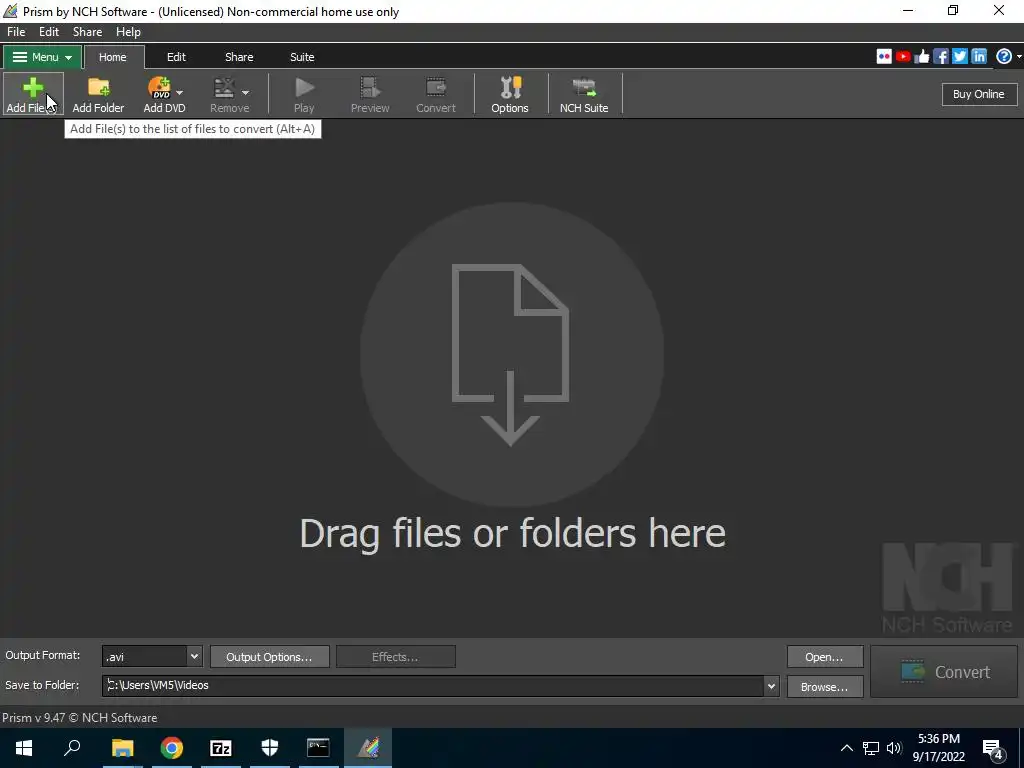Open Command Prompt from the taskbar
Image resolution: width=1024 pixels, height=768 pixels.
click(x=319, y=748)
